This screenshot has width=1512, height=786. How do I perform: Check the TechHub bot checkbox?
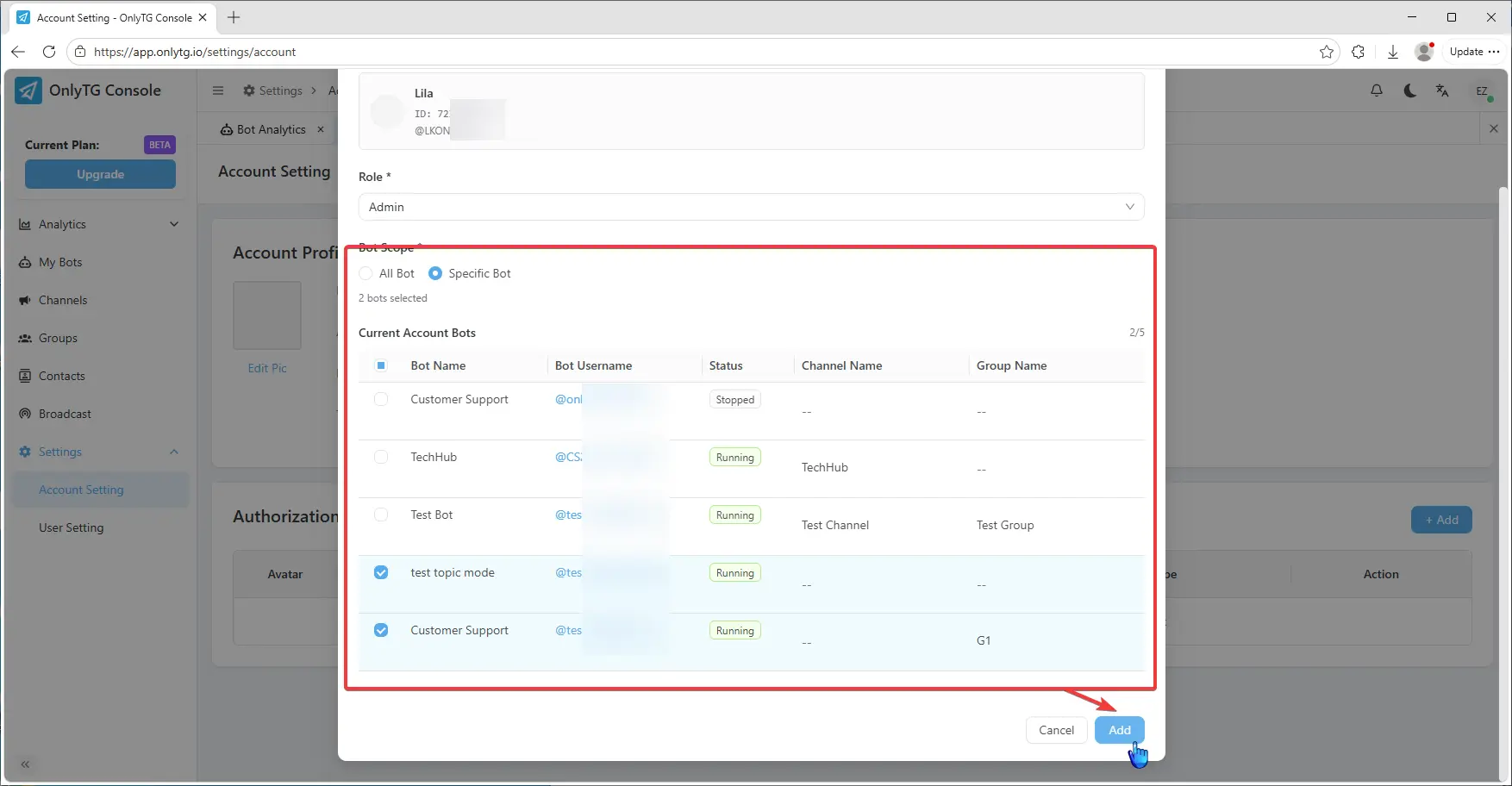coord(381,457)
